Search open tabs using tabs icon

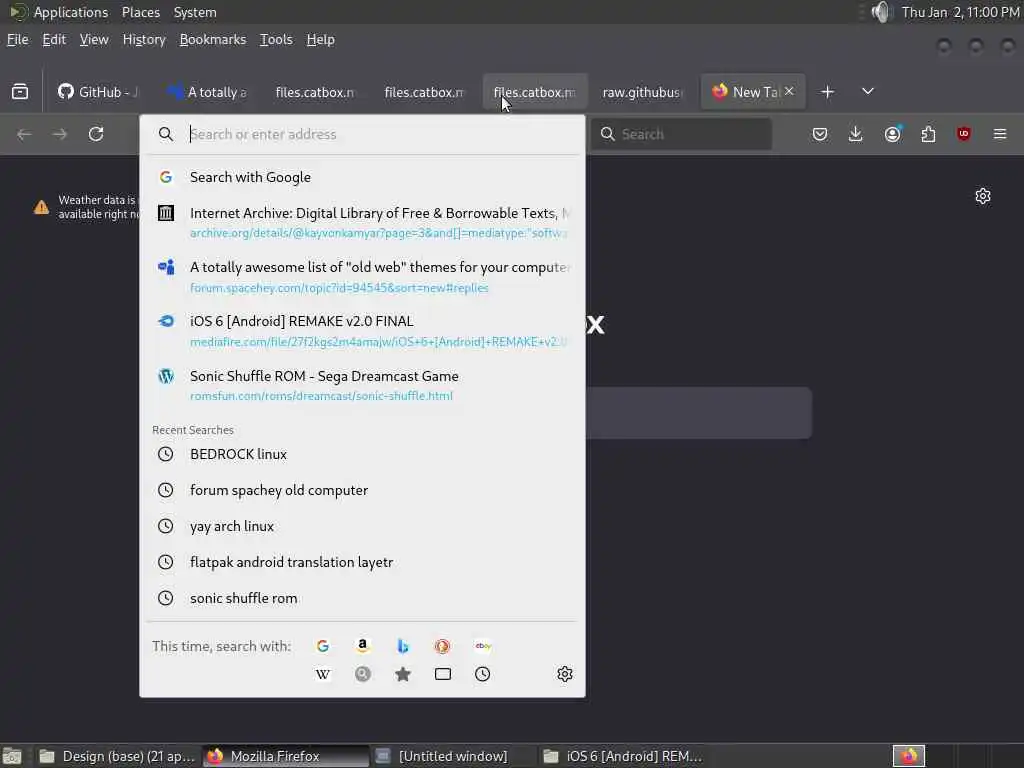tap(443, 674)
